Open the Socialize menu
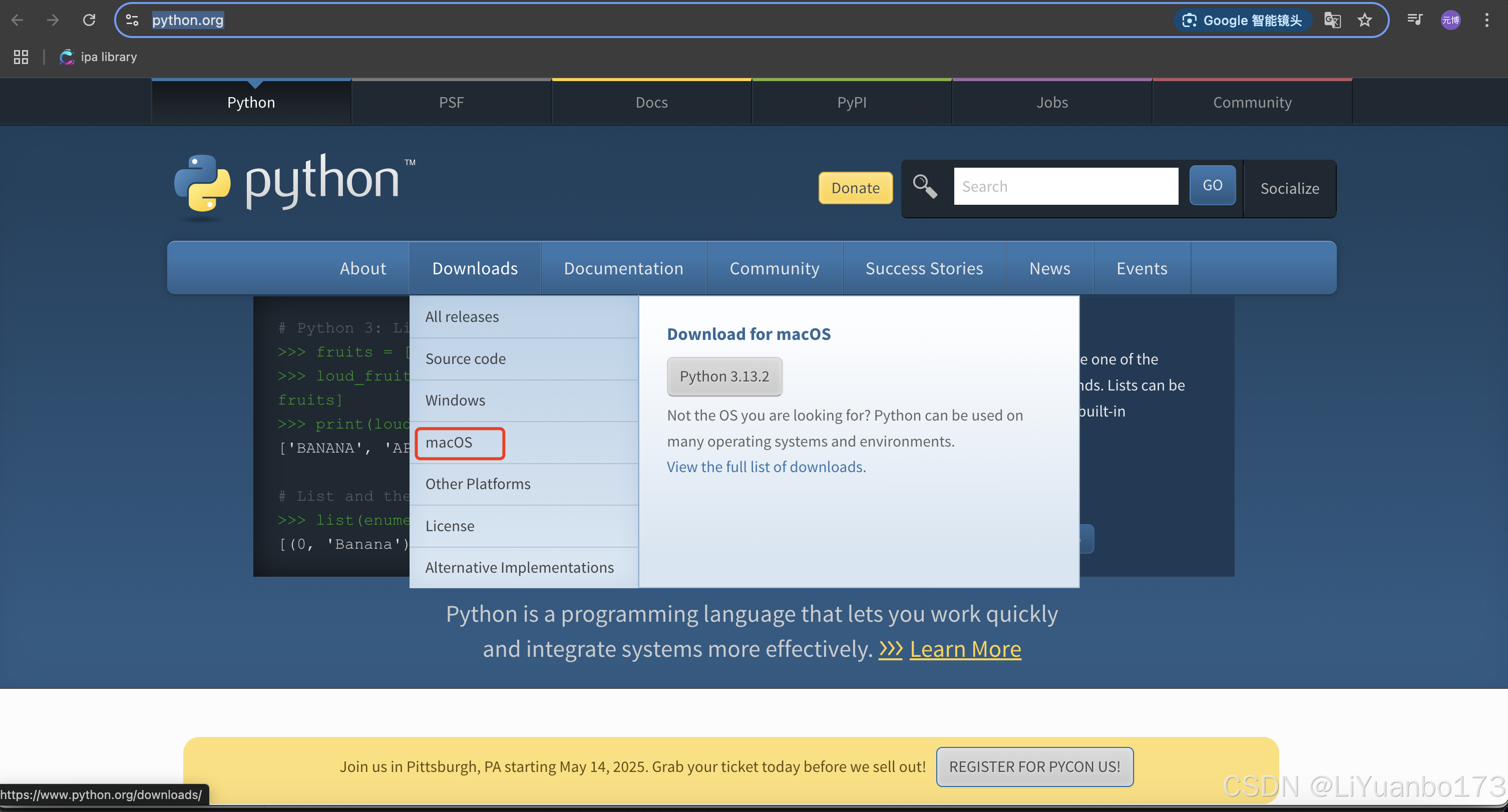This screenshot has width=1508, height=812. [1290, 189]
